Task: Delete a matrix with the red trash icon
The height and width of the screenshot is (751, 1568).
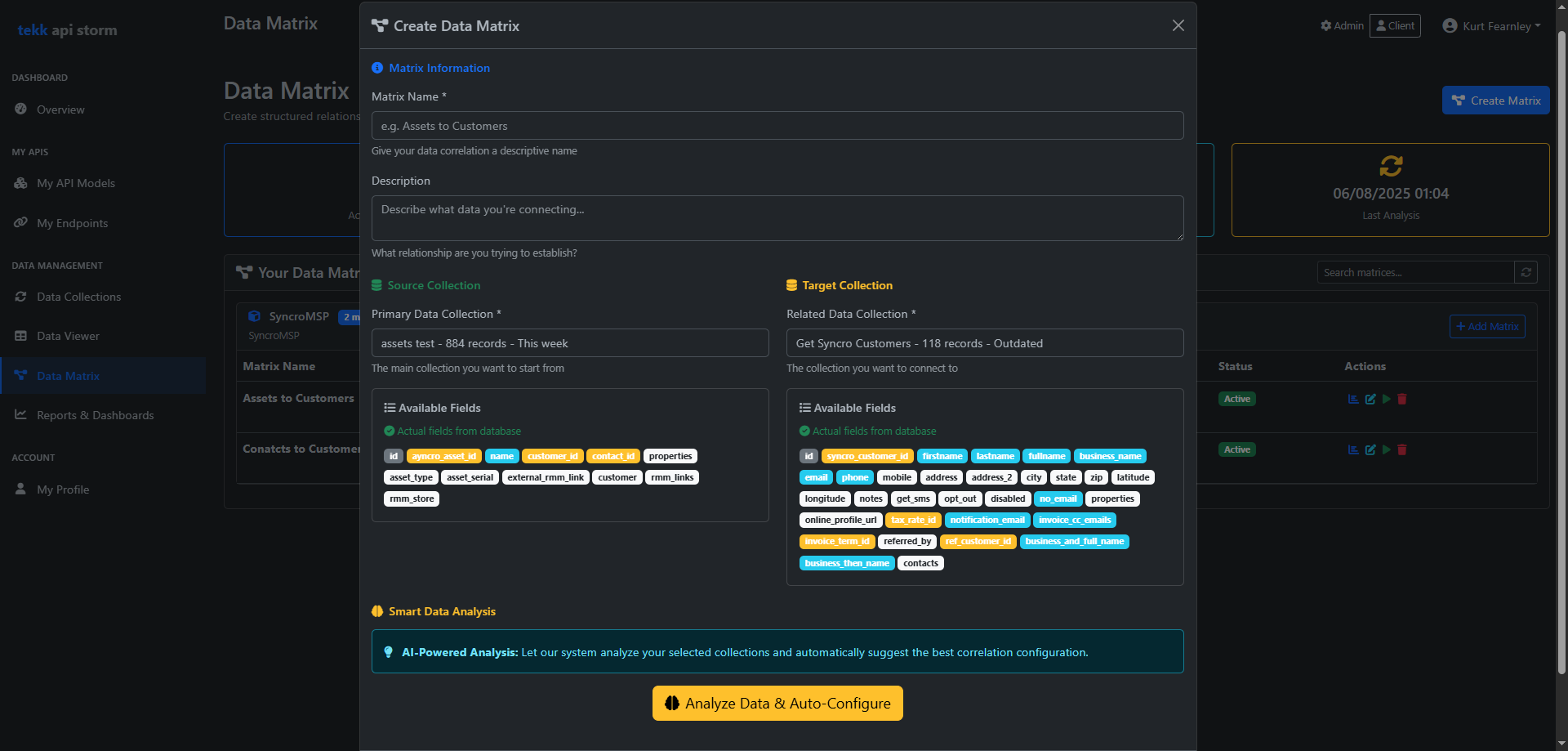Action: pyautogui.click(x=1402, y=399)
